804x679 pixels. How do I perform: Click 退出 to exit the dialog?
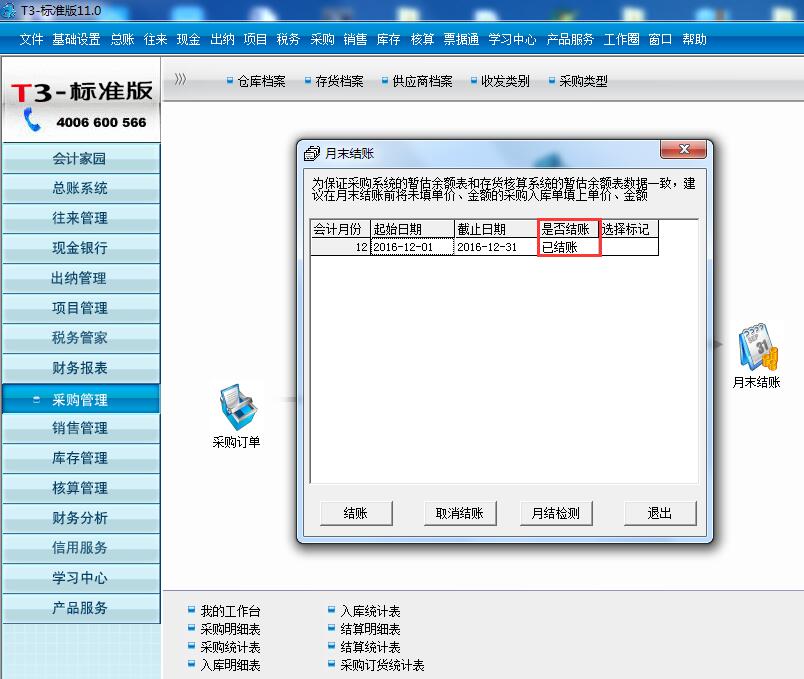pyautogui.click(x=659, y=513)
